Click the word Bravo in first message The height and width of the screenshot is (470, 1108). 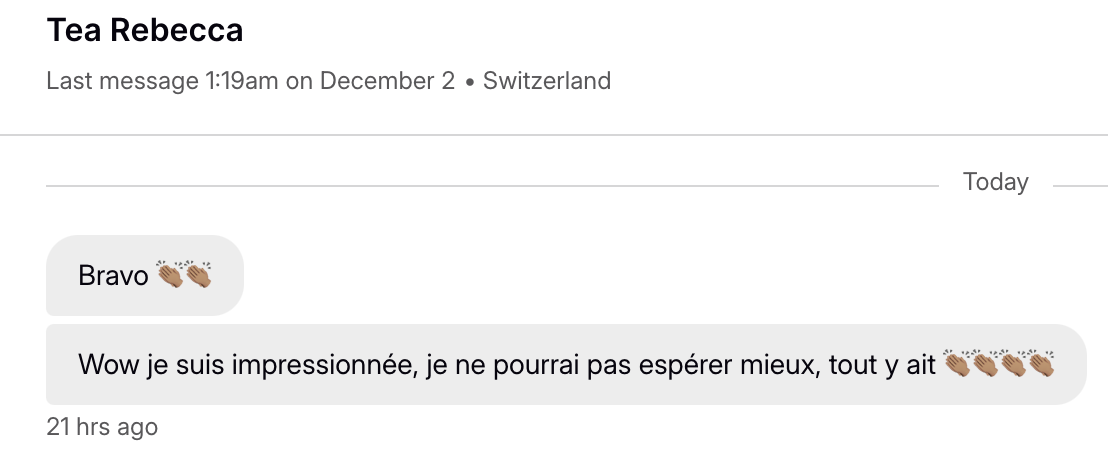(113, 275)
